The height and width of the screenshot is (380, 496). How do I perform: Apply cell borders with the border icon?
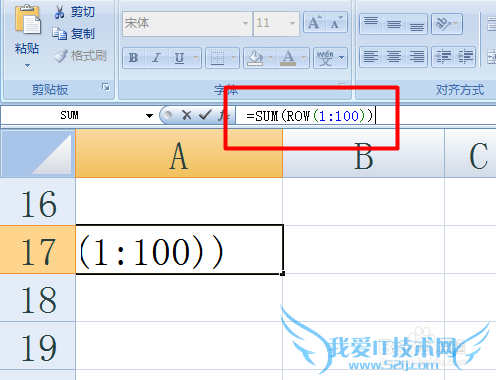(x=217, y=58)
